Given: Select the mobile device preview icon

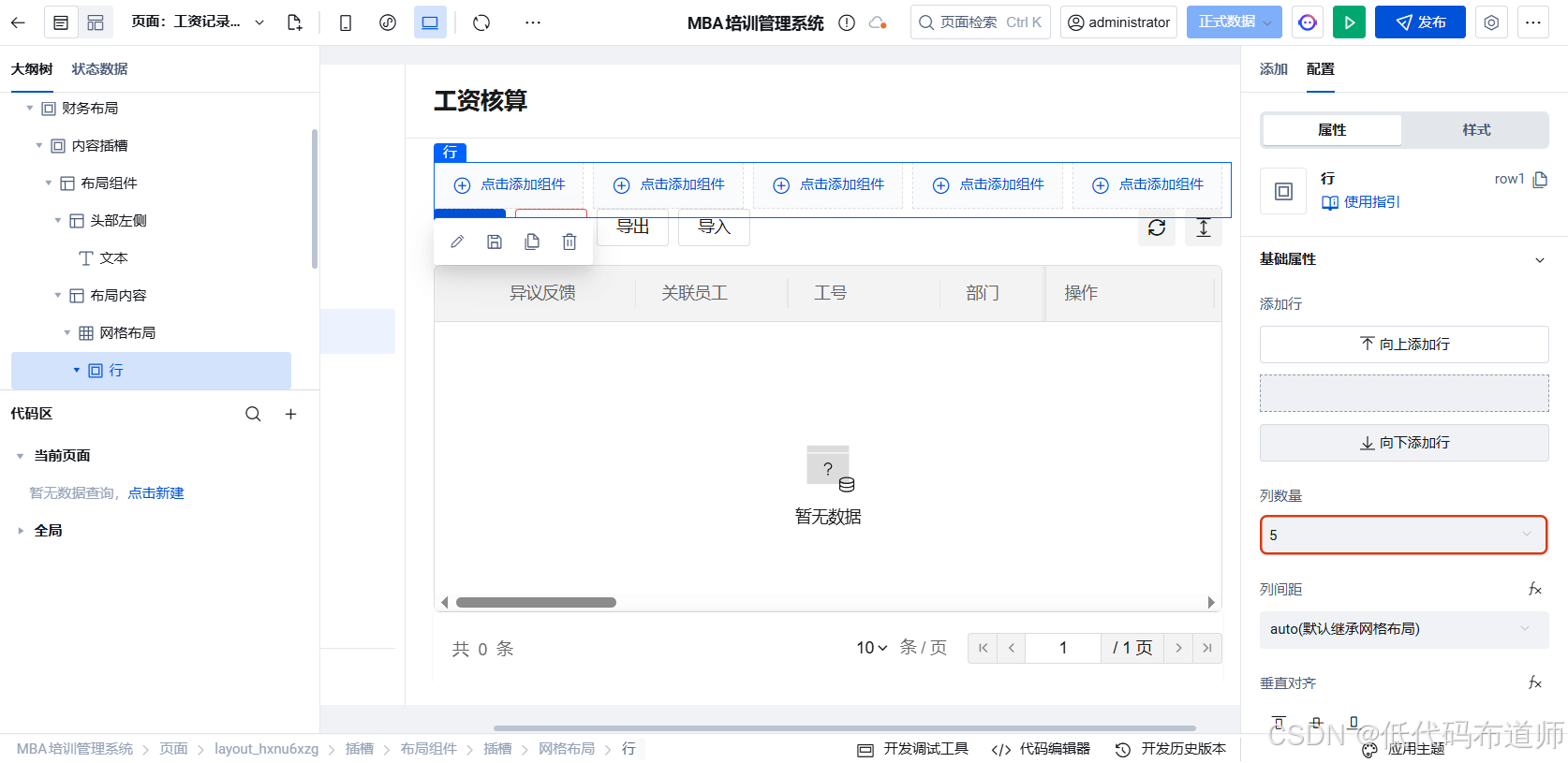Looking at the screenshot, I should click(x=345, y=22).
